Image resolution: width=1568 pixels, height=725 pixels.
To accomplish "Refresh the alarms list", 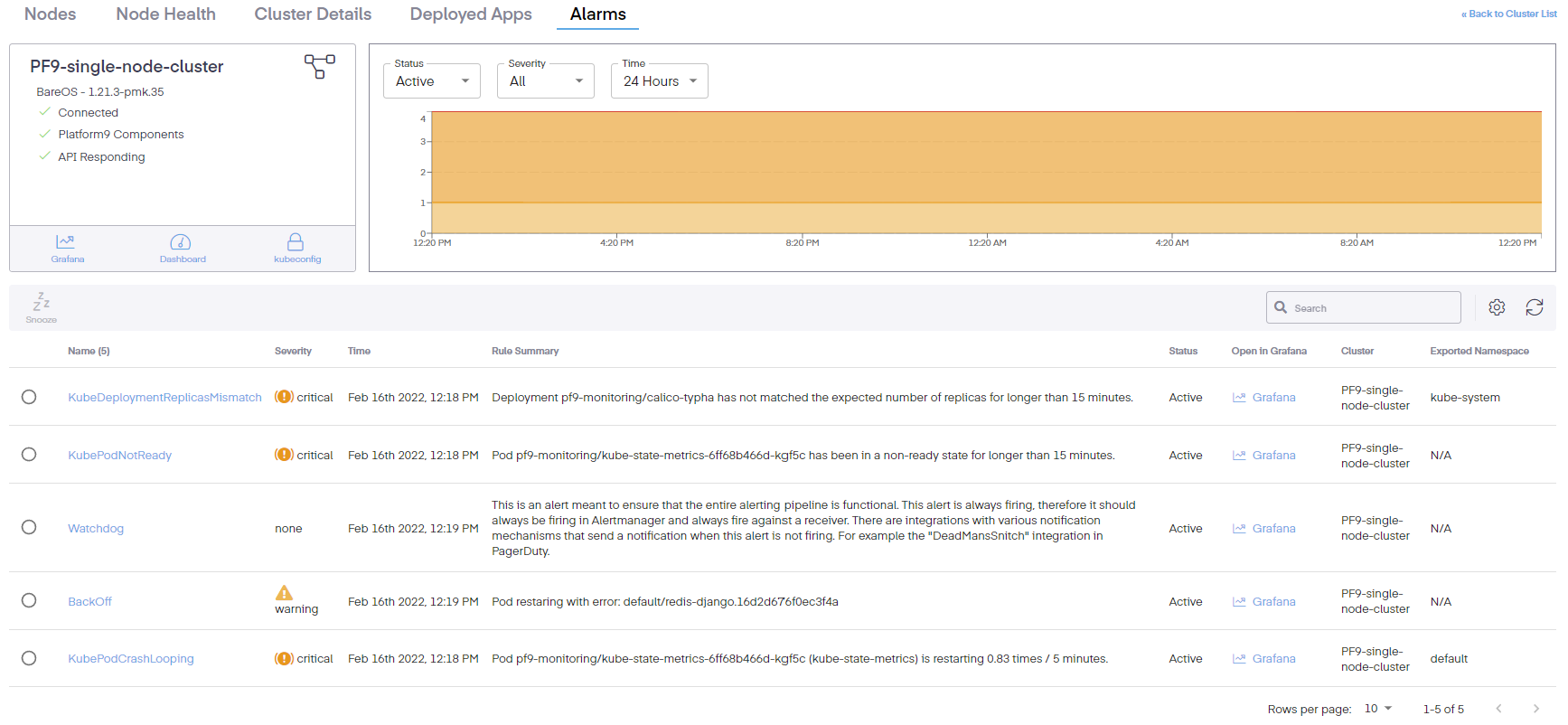I will tap(1534, 307).
